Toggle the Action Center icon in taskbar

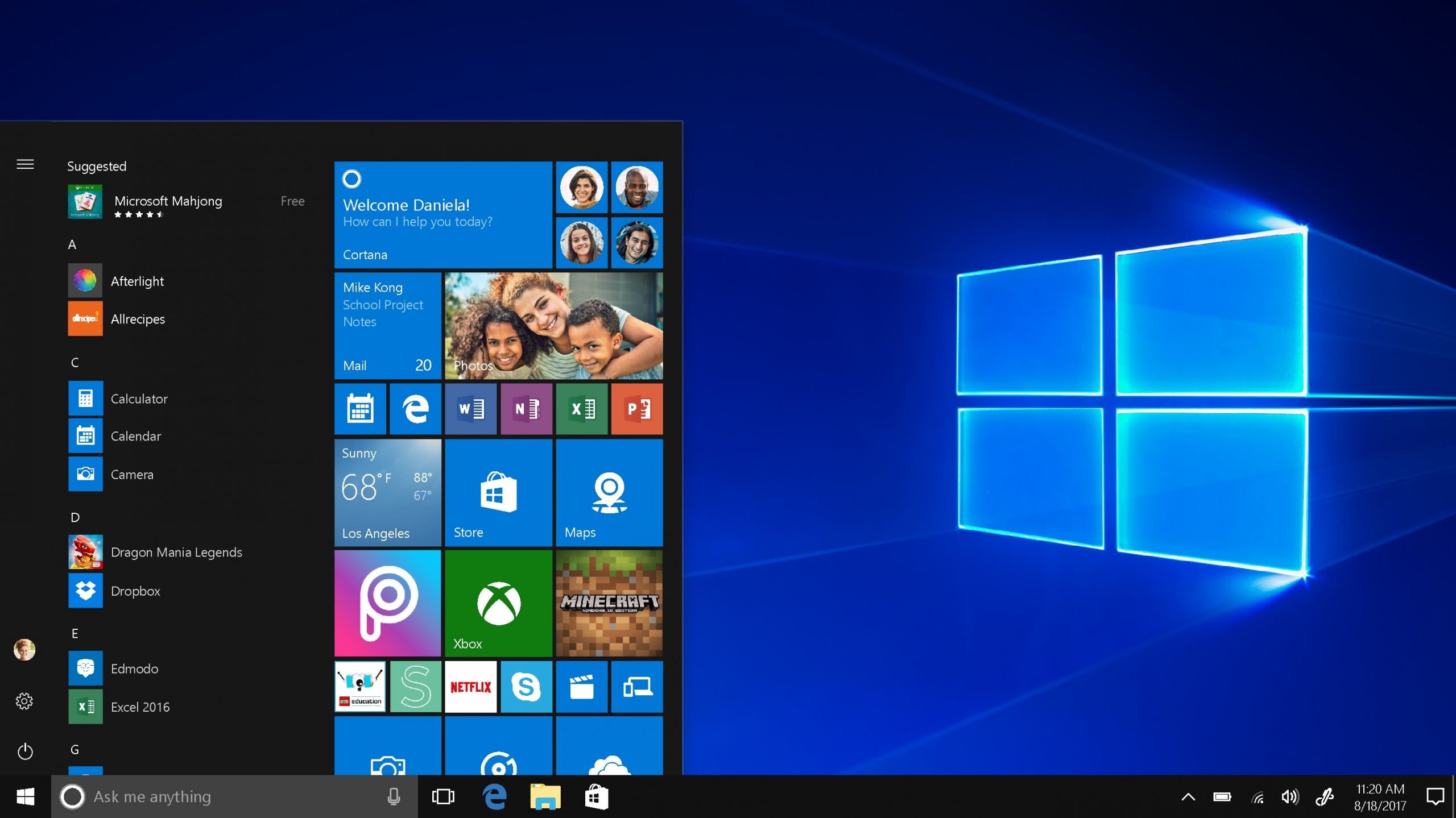(1437, 796)
